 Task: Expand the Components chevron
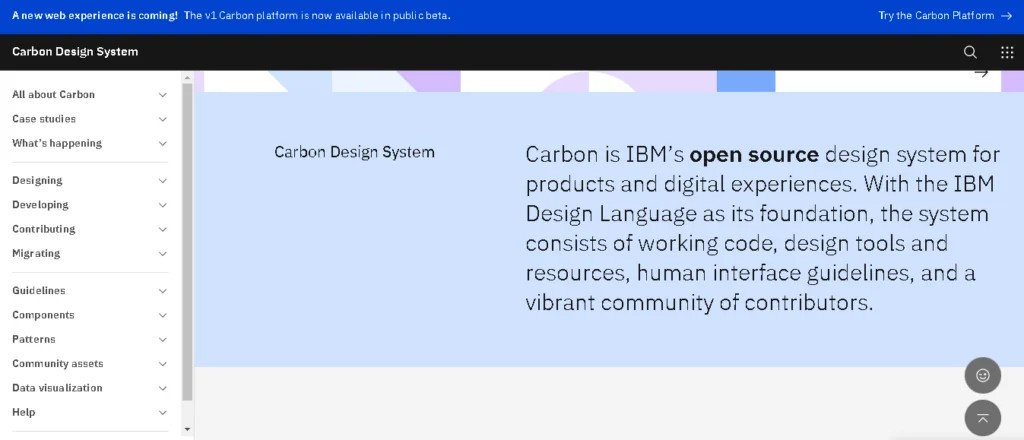tap(163, 315)
